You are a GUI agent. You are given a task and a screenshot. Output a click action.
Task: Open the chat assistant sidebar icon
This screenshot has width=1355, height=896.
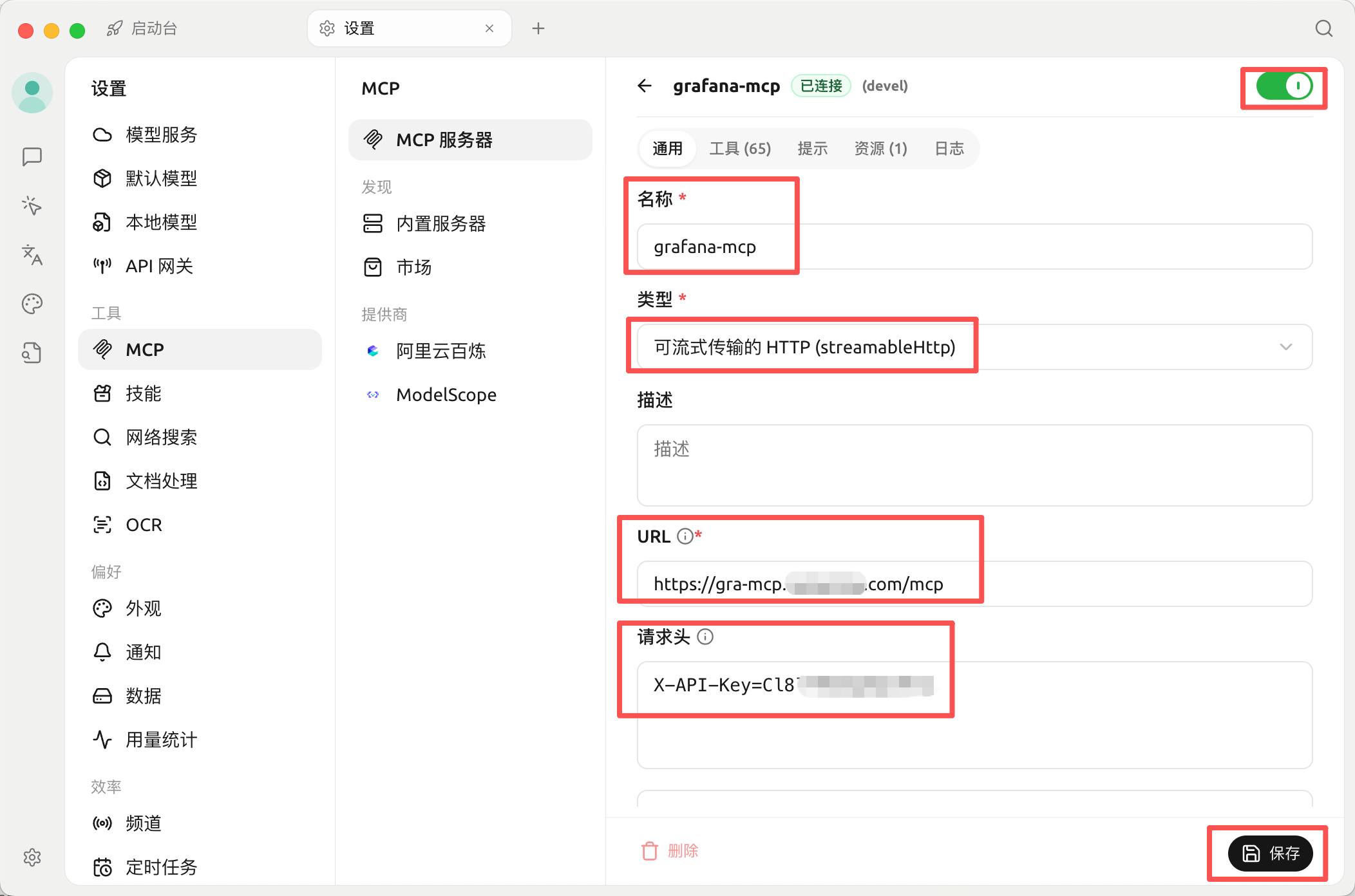(32, 156)
